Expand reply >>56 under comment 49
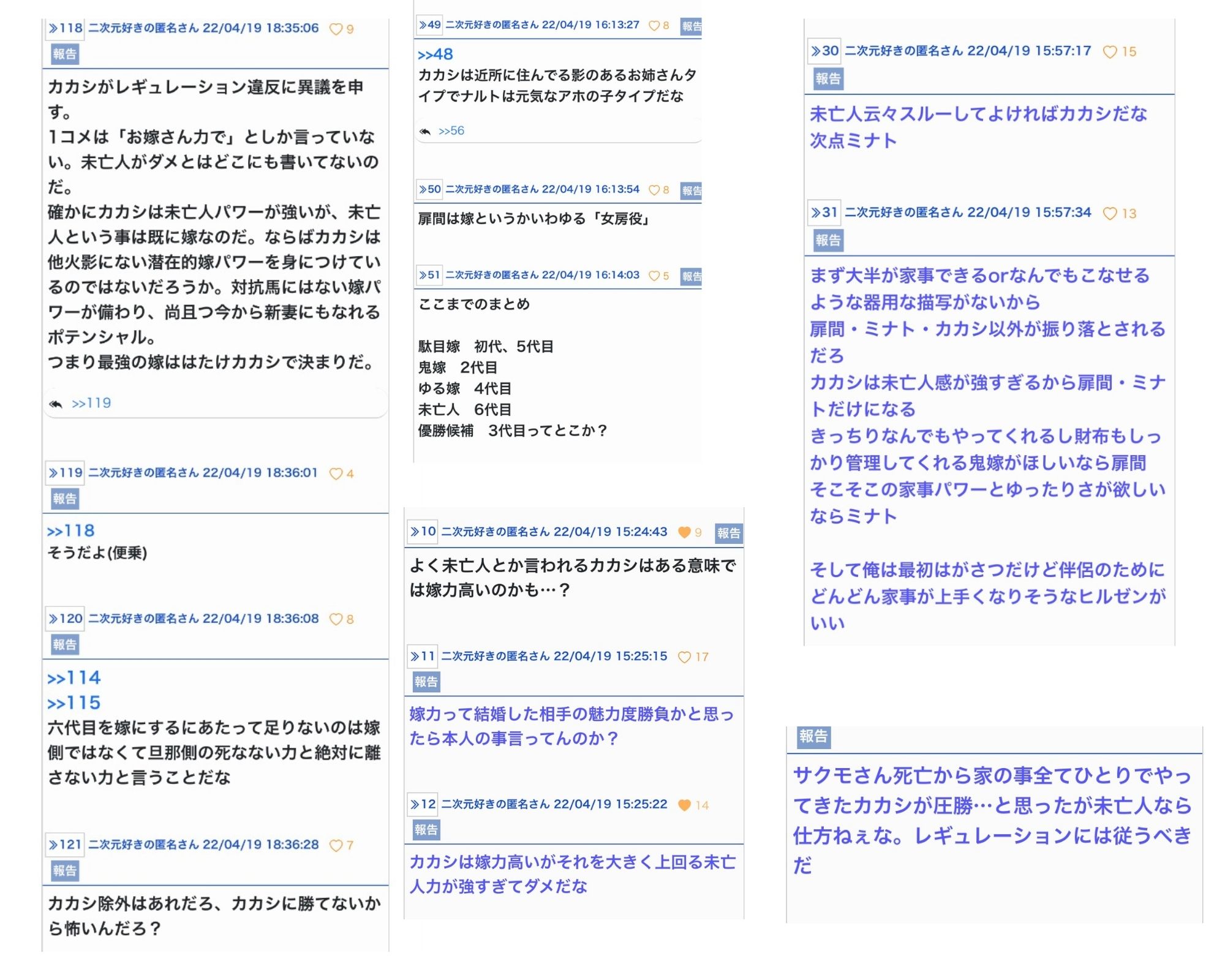Viewport: 1225px width, 980px height. [451, 131]
